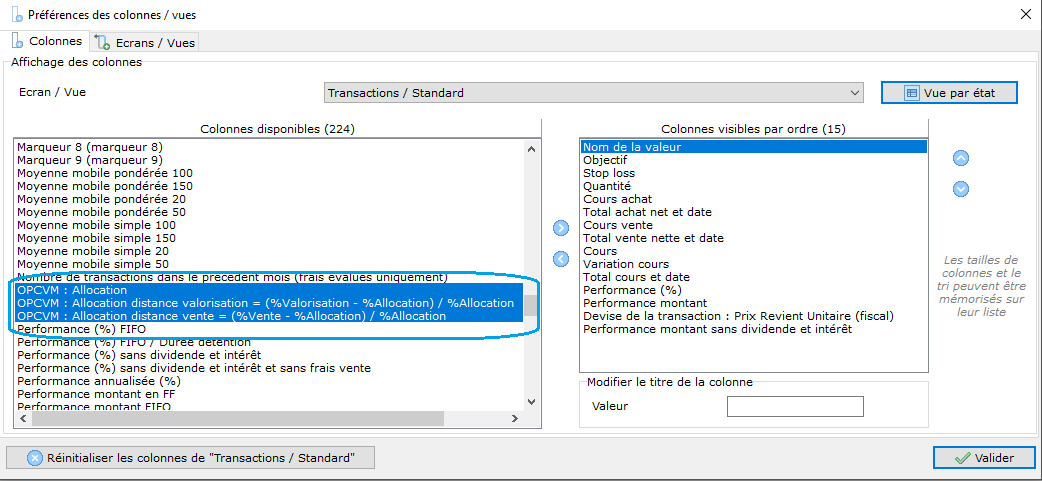The height and width of the screenshot is (481, 1042).
Task: Select 'Cours' row in visible columns
Action: click(754, 251)
